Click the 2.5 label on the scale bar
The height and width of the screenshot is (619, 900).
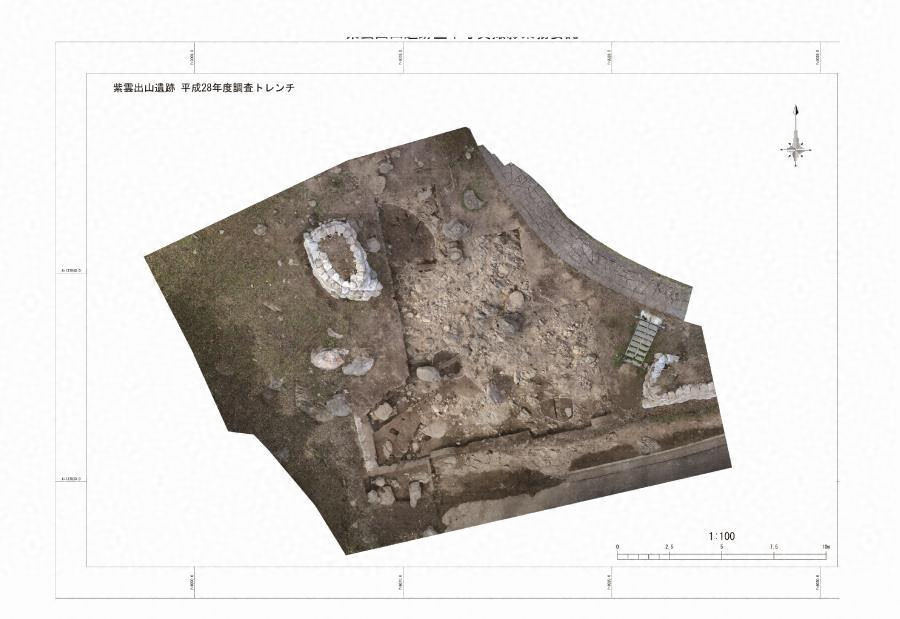669,547
